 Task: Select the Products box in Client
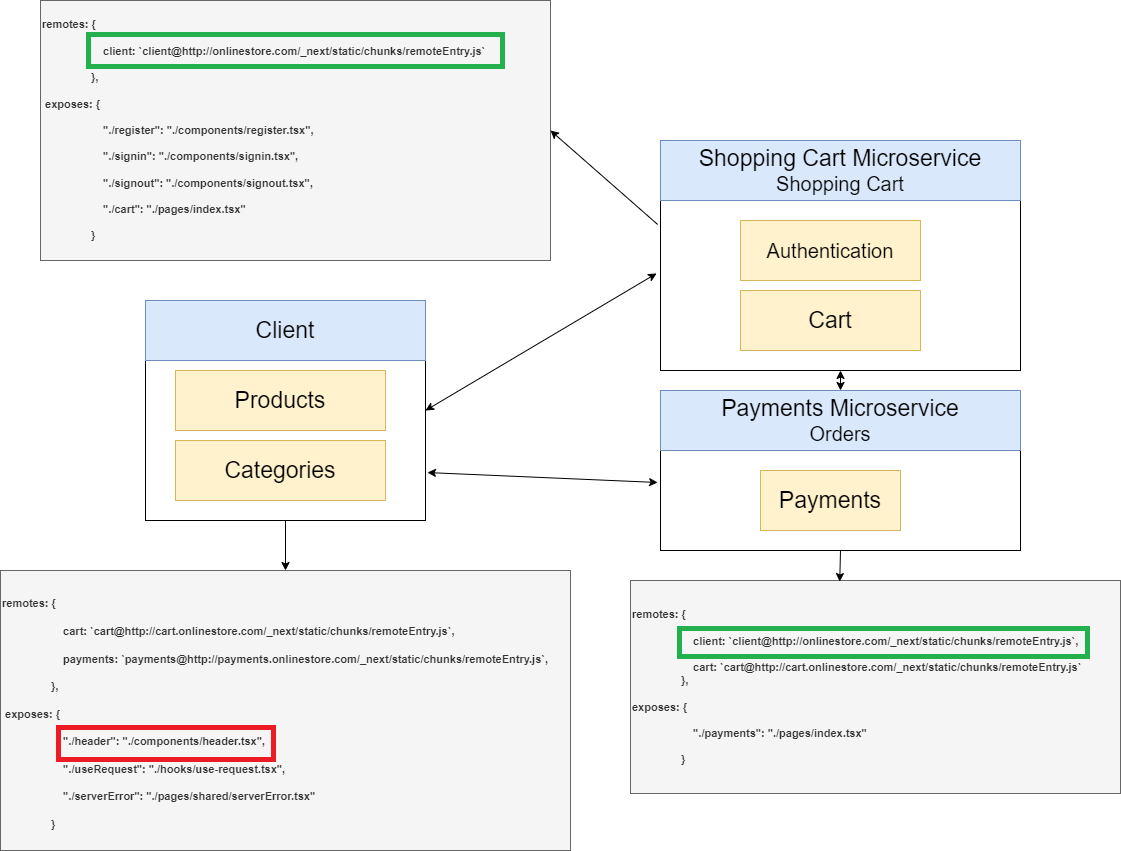point(280,400)
